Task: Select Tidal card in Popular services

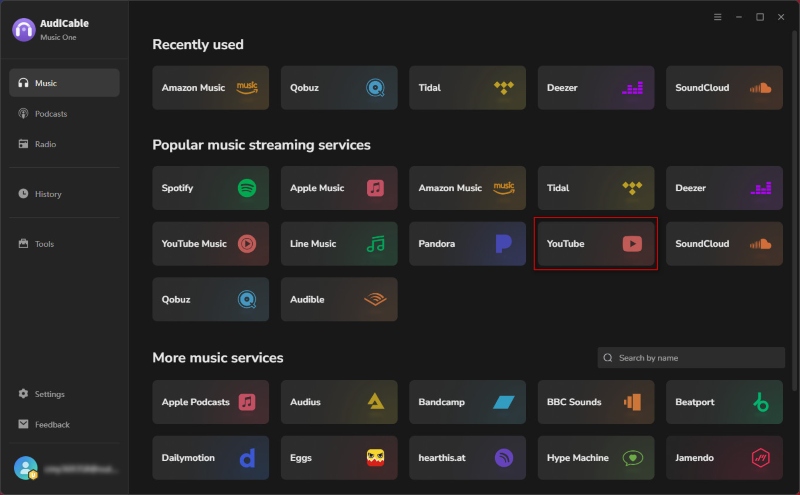Action: (596, 188)
